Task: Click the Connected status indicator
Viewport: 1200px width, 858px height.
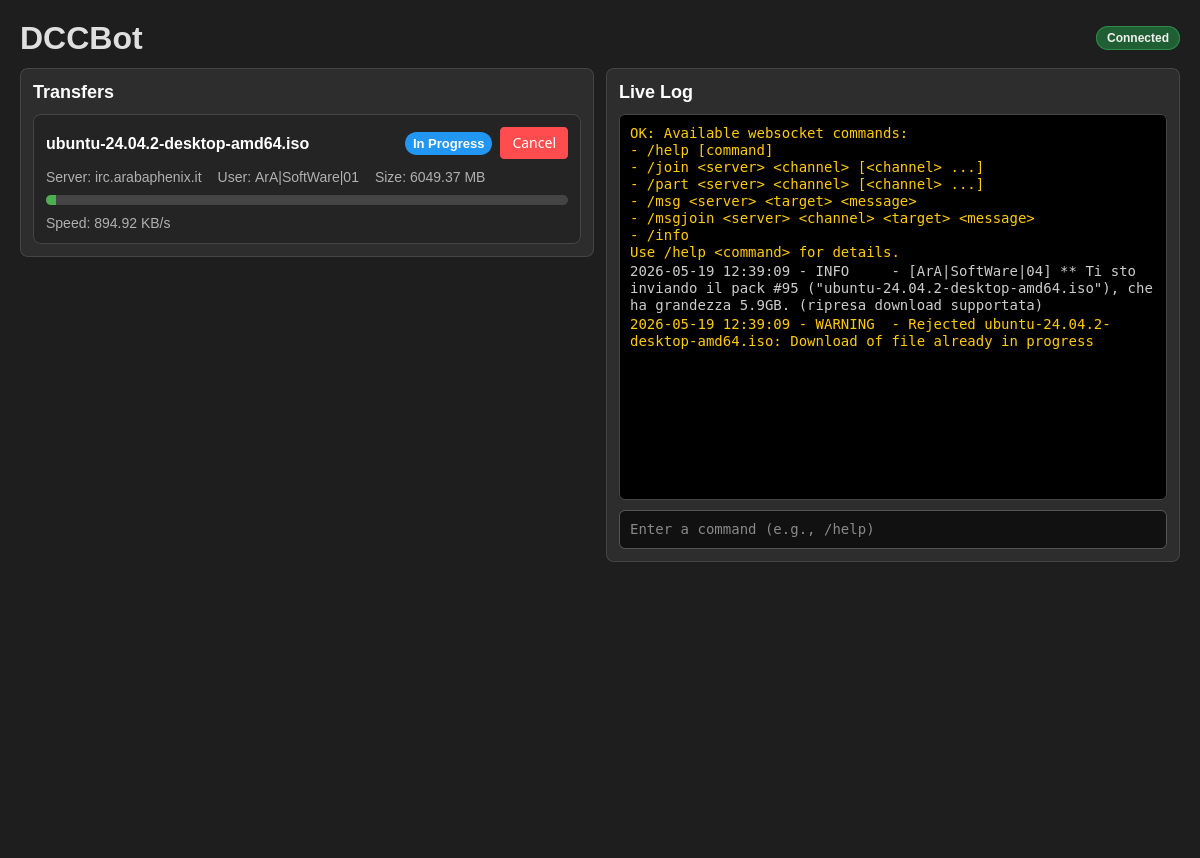Action: [x=1138, y=38]
